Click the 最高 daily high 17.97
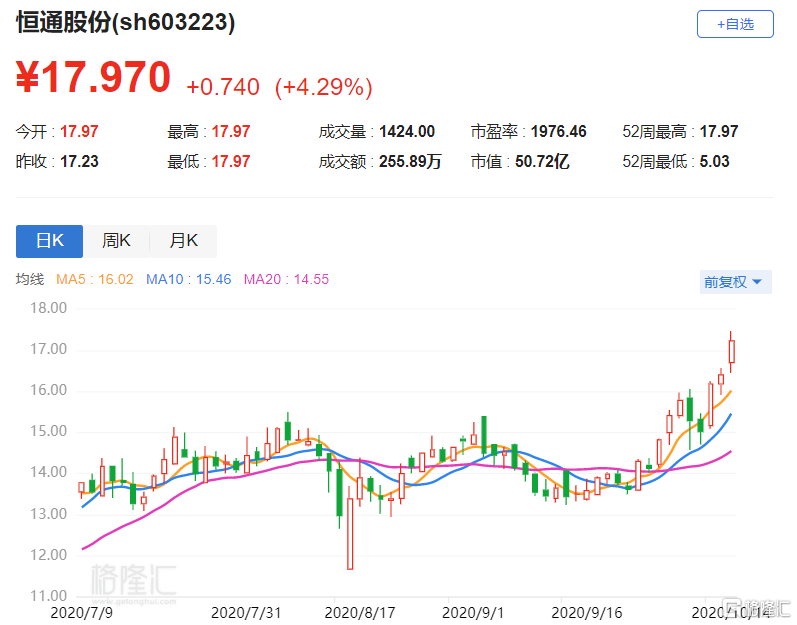This screenshot has width=797, height=625. tap(231, 132)
